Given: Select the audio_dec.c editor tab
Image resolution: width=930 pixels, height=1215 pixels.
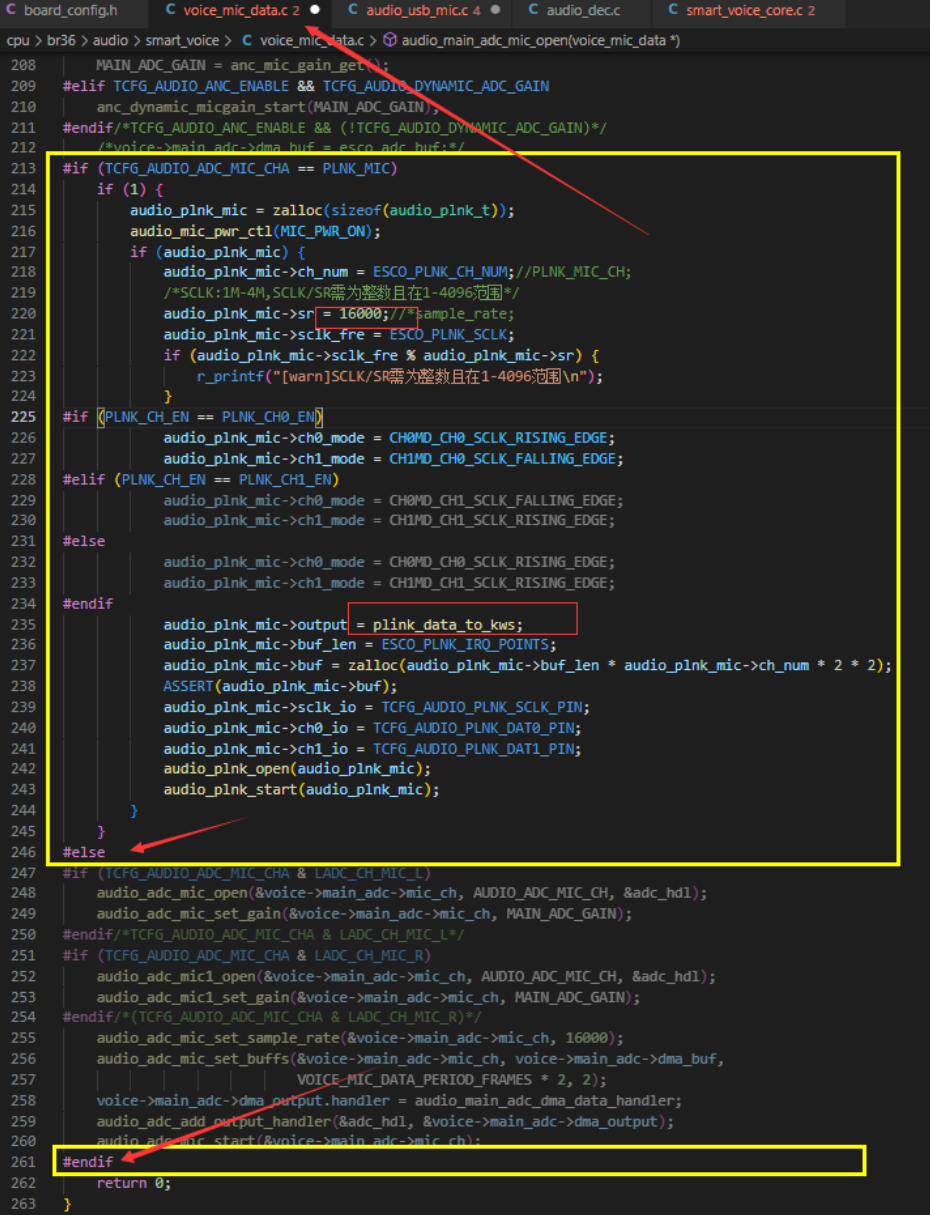Looking at the screenshot, I should pos(583,11).
